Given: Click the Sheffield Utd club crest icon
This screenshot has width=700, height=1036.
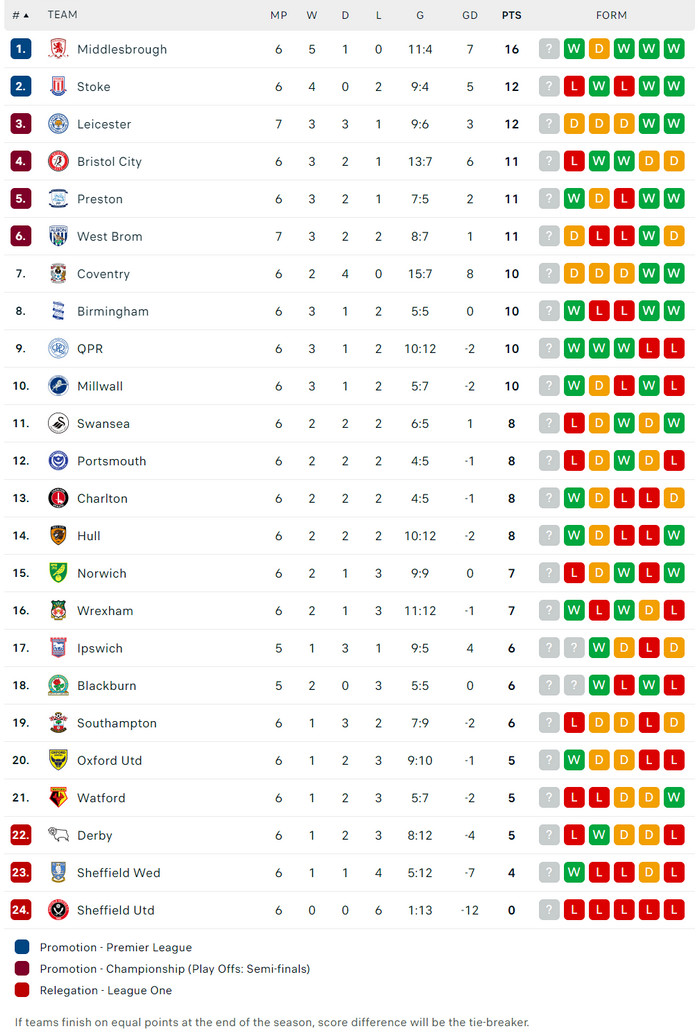Looking at the screenshot, I should 58,910.
